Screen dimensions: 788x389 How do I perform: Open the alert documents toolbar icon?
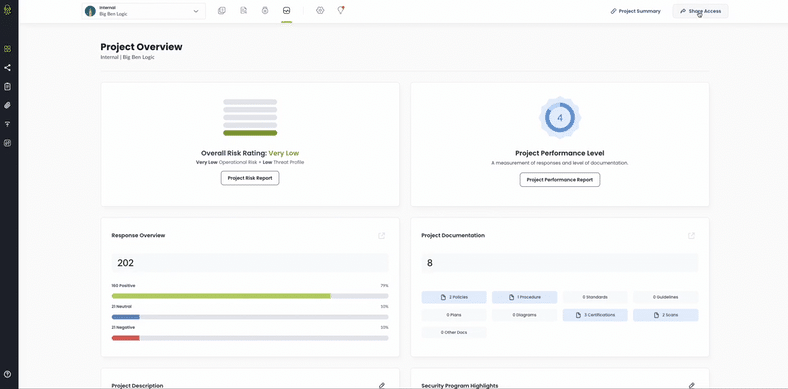click(x=222, y=11)
